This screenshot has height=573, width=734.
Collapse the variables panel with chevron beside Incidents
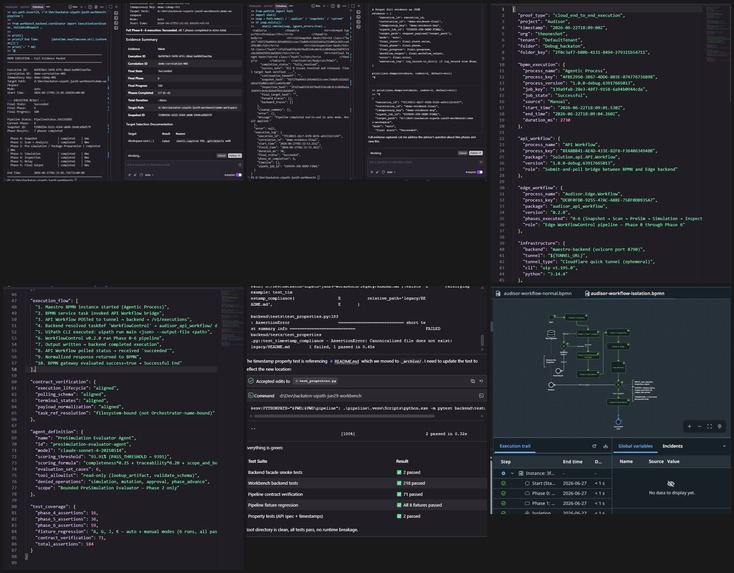coord(724,446)
